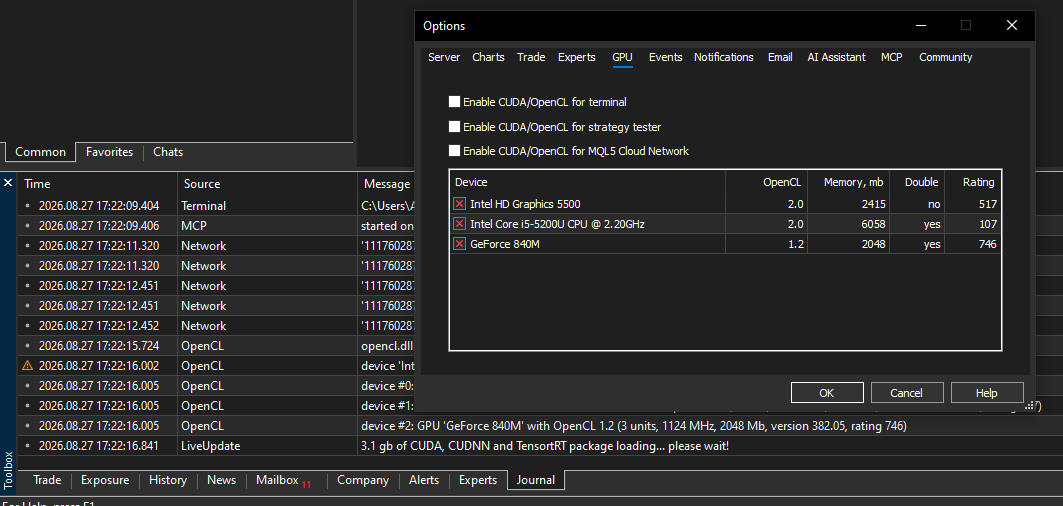This screenshot has height=506, width=1063.
Task: Select journal row with source Terminal
Action: click(216, 206)
